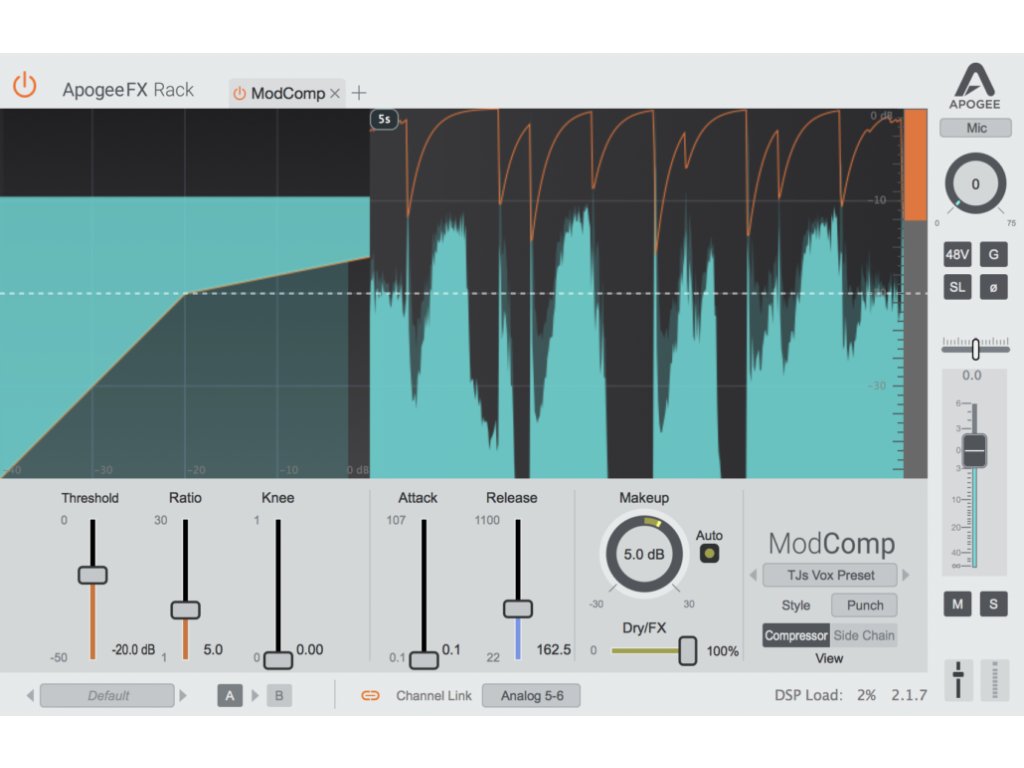Click the Dry/FX mix slider handle
This screenshot has height=768, width=1024.
pos(688,650)
